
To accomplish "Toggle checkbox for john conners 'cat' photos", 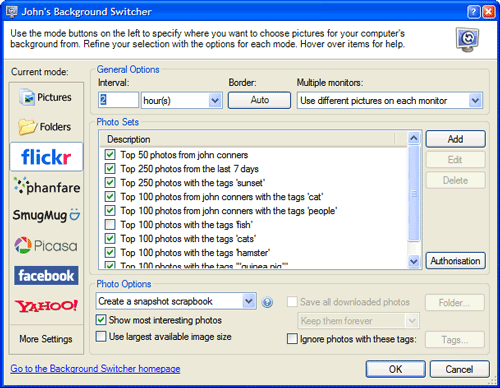I will click(x=110, y=197).
